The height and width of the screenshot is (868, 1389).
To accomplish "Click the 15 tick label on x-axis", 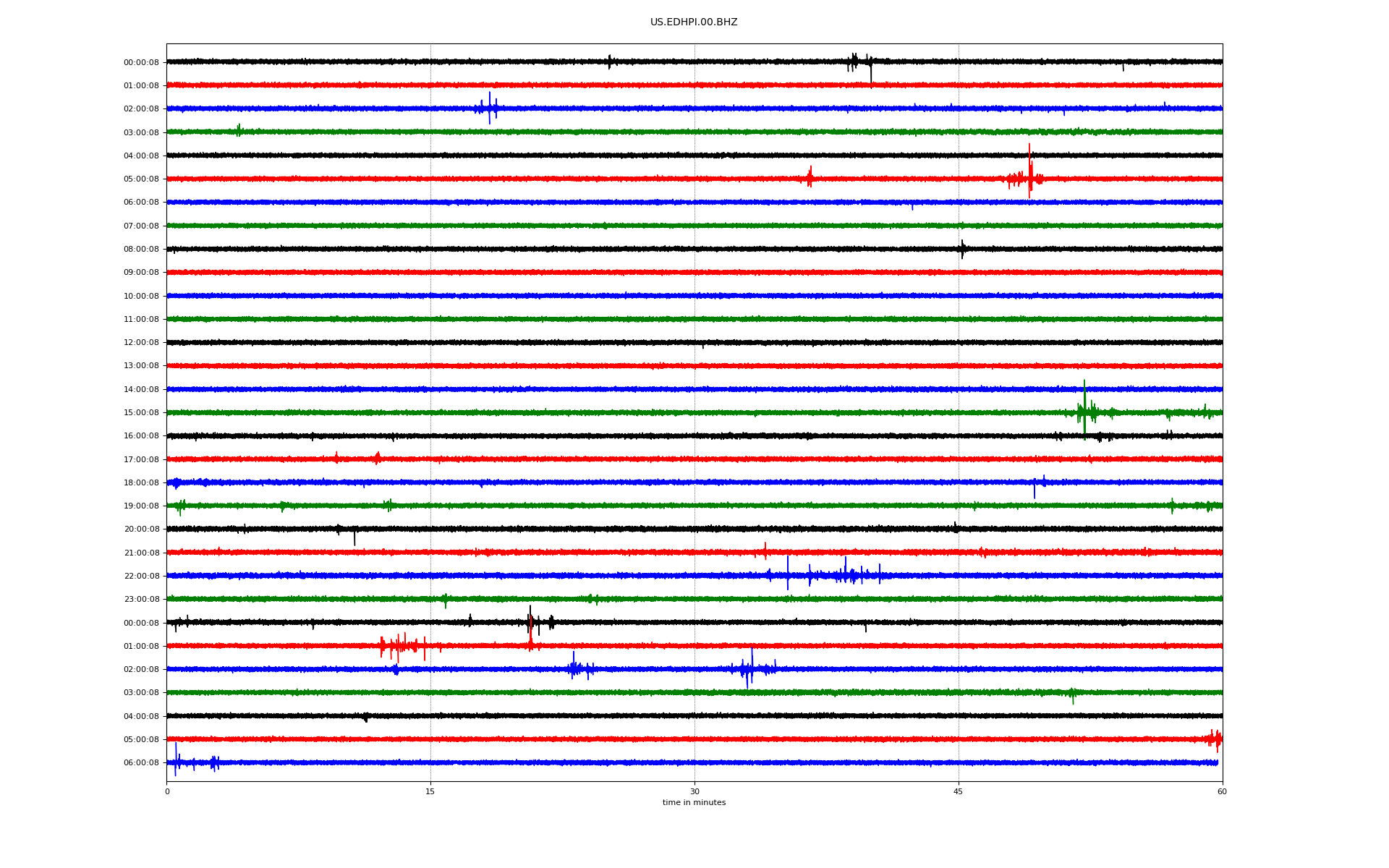I will [x=430, y=791].
